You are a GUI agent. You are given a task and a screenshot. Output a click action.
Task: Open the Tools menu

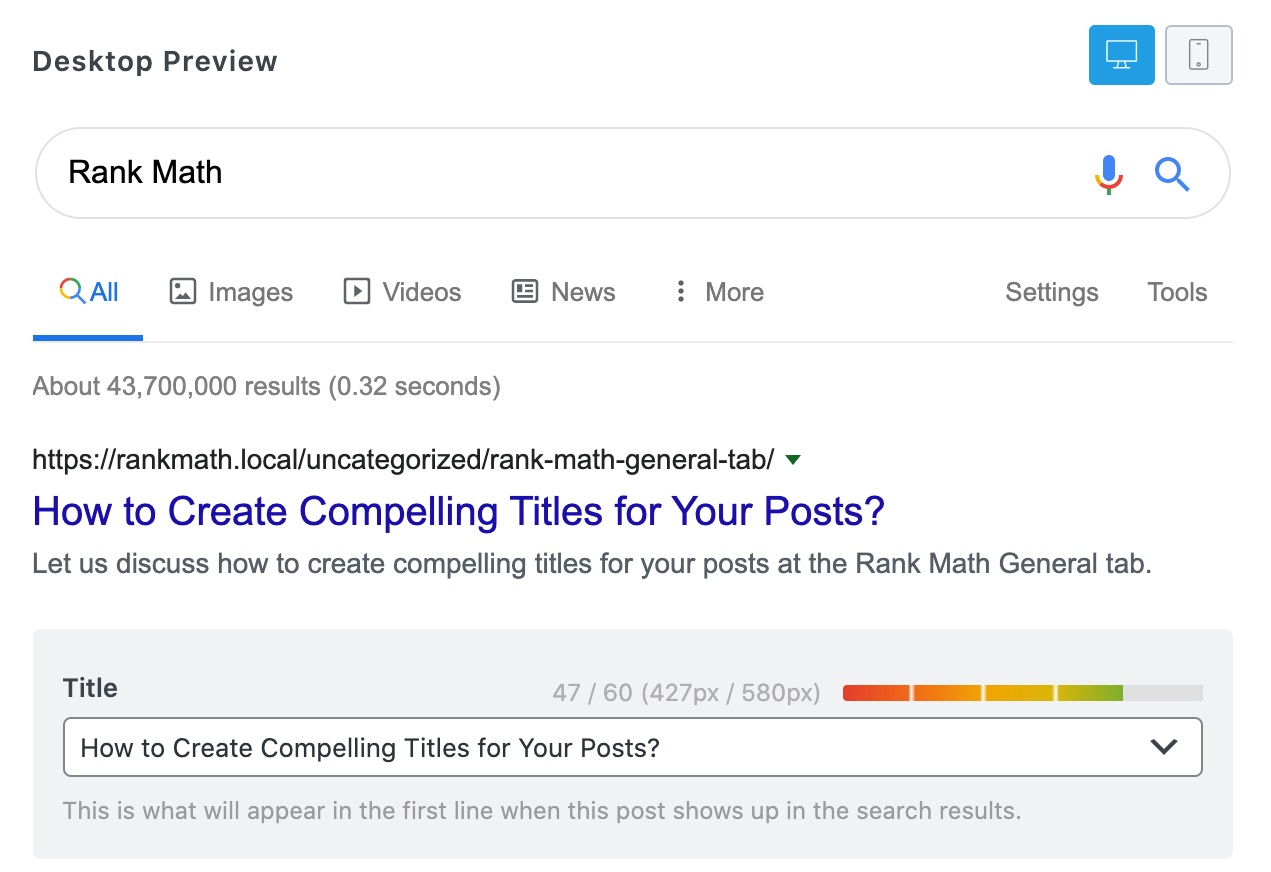point(1177,292)
